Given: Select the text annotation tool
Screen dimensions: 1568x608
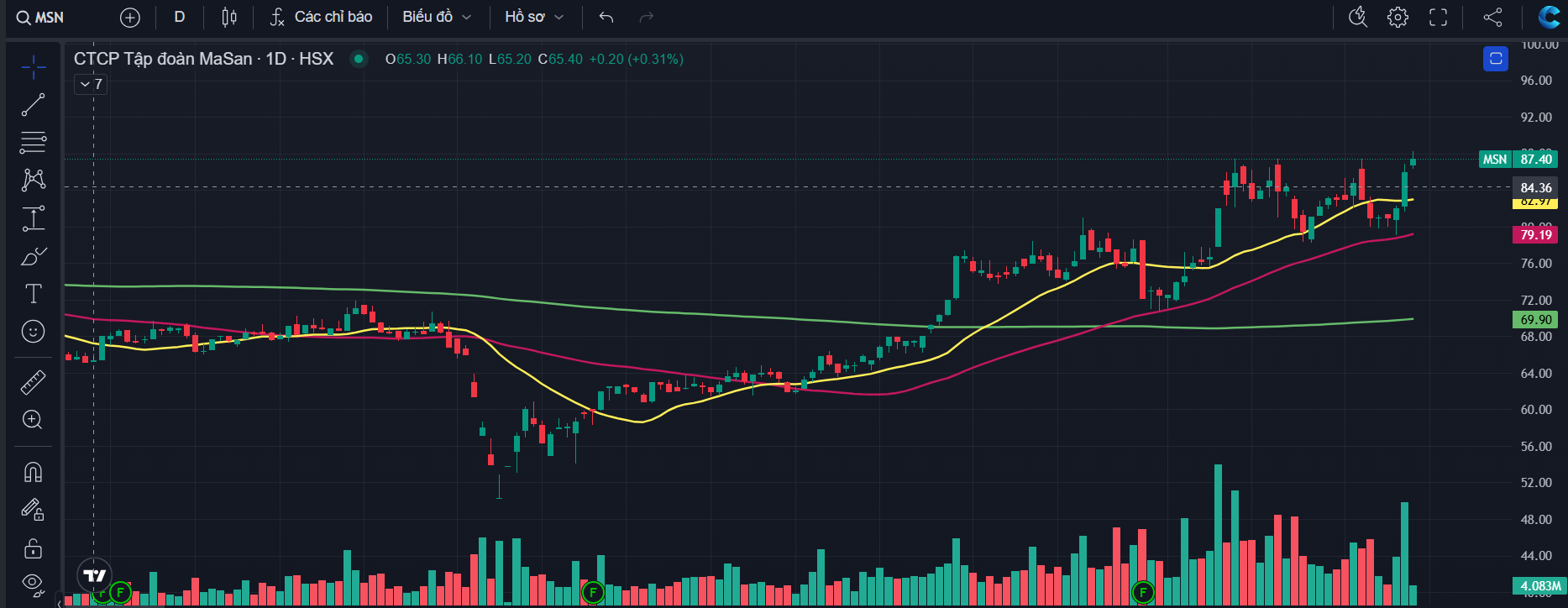Looking at the screenshot, I should coord(34,294).
